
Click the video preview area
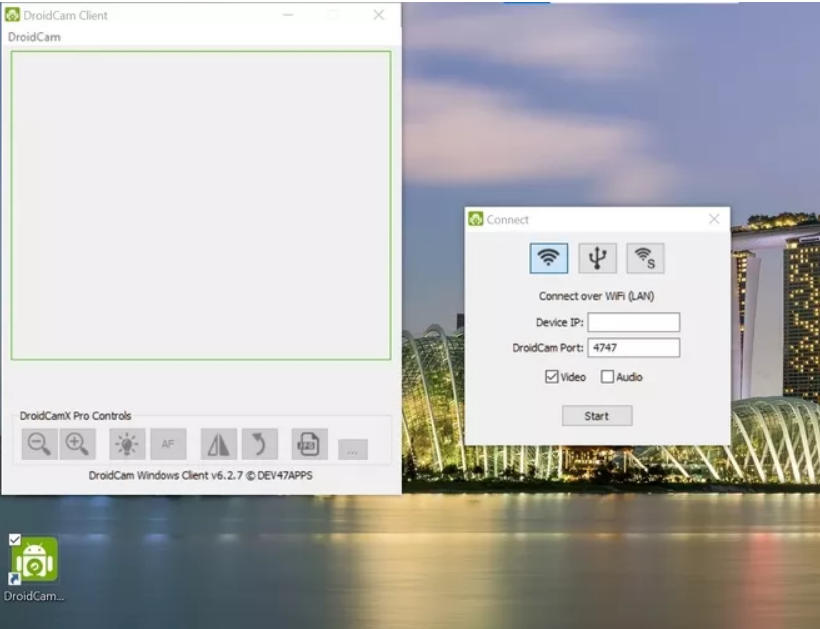pos(201,205)
